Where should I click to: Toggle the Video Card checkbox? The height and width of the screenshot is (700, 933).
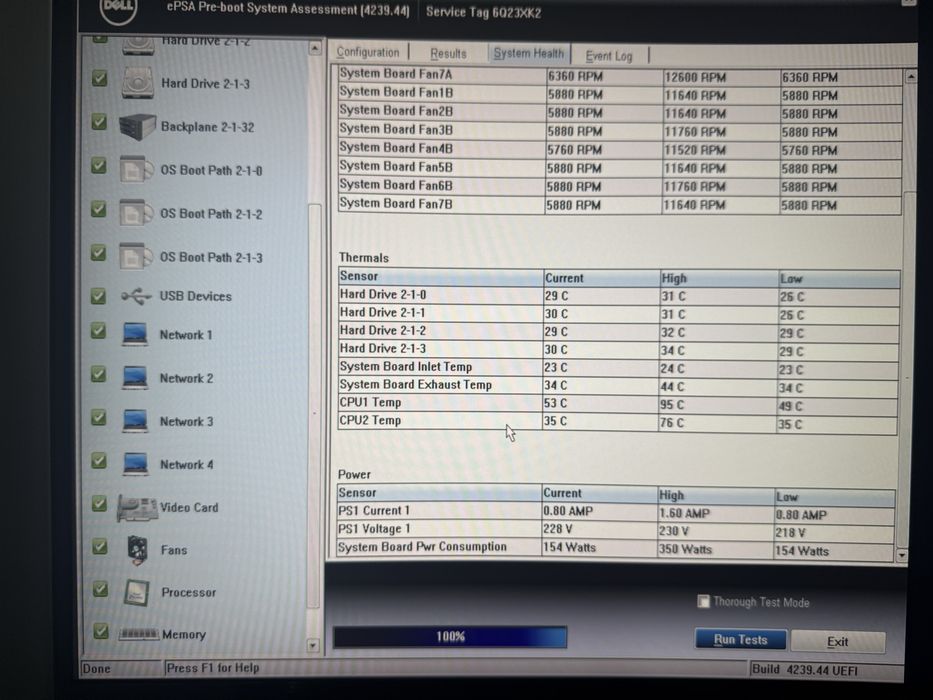click(x=99, y=504)
